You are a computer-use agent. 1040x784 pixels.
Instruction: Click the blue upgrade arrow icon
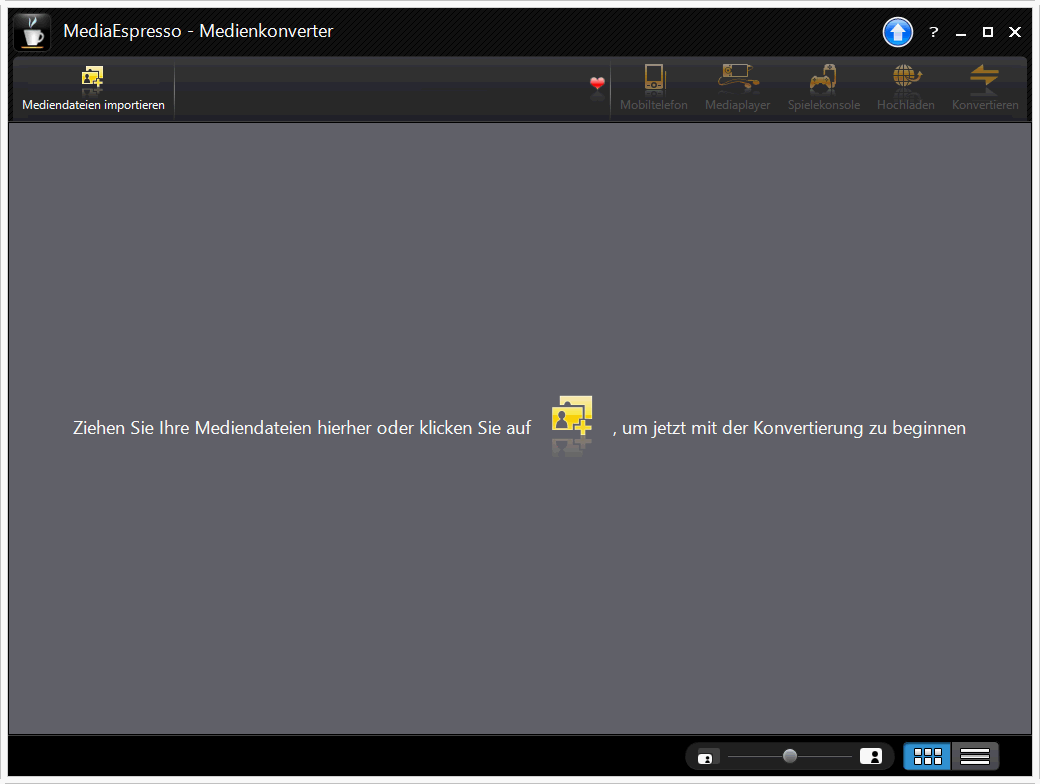(x=897, y=32)
